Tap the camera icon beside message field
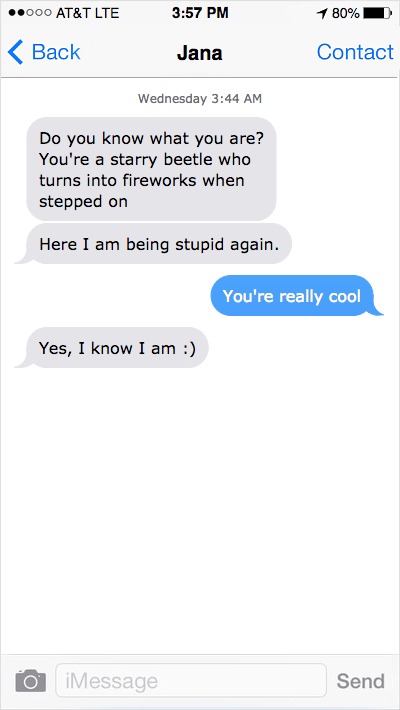 [31, 681]
